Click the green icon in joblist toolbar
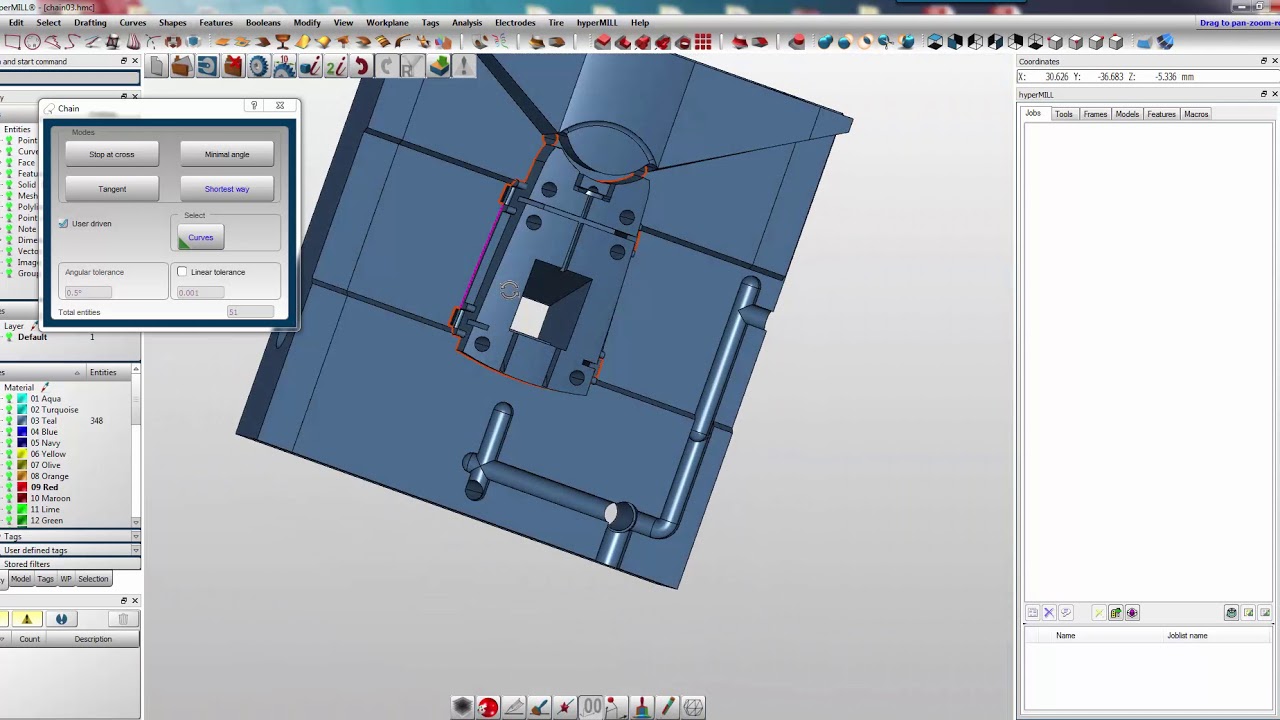This screenshot has height=720, width=1280. [x=1115, y=613]
